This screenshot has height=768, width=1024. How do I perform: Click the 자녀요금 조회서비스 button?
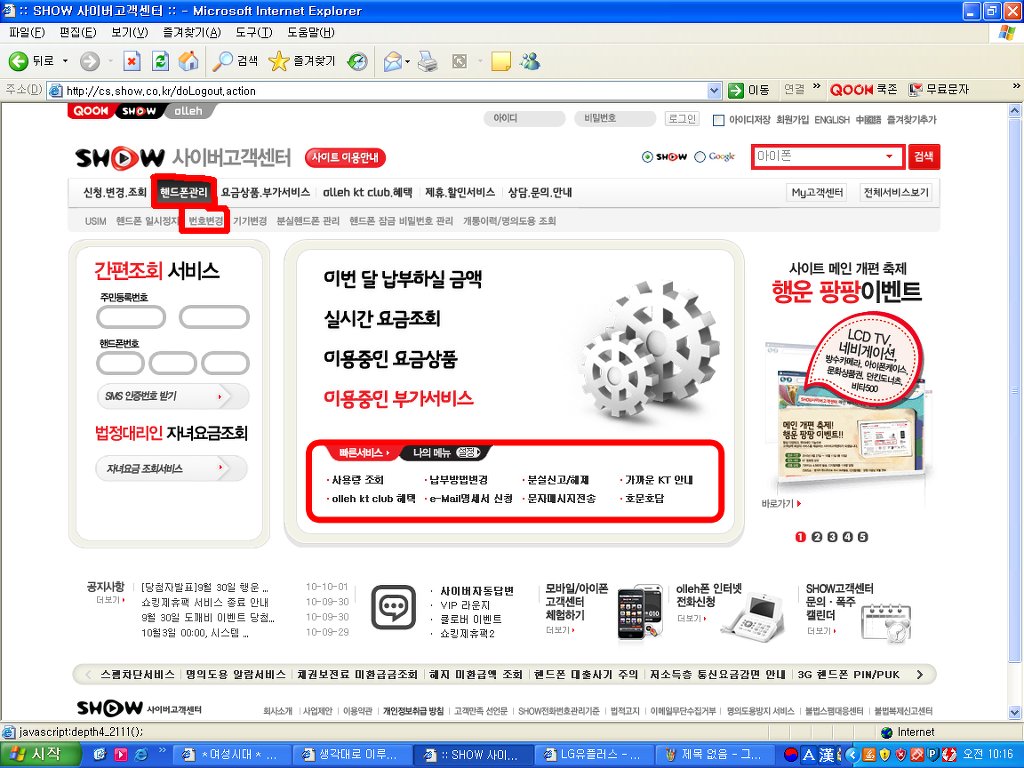pyautogui.click(x=172, y=469)
